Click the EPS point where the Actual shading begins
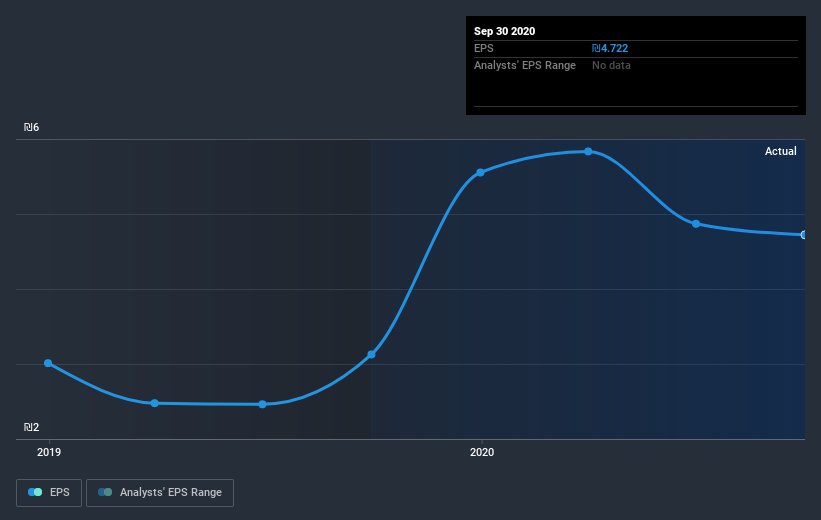Viewport: 821px width, 520px height. pos(371,355)
